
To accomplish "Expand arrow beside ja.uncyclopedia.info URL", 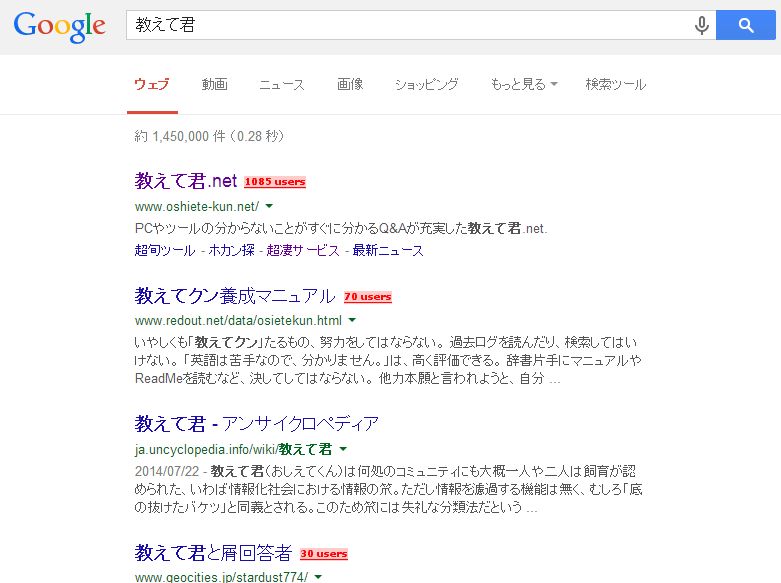I will [343, 449].
